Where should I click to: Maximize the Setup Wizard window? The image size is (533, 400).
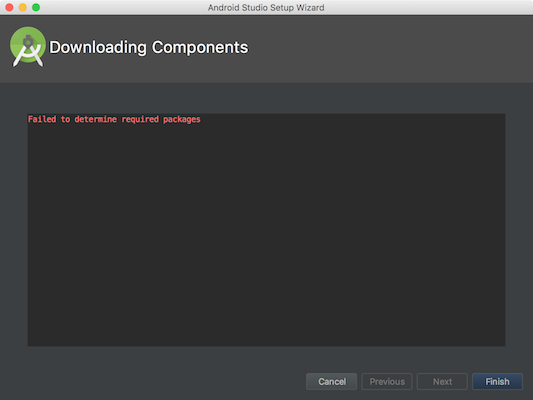click(x=36, y=7)
